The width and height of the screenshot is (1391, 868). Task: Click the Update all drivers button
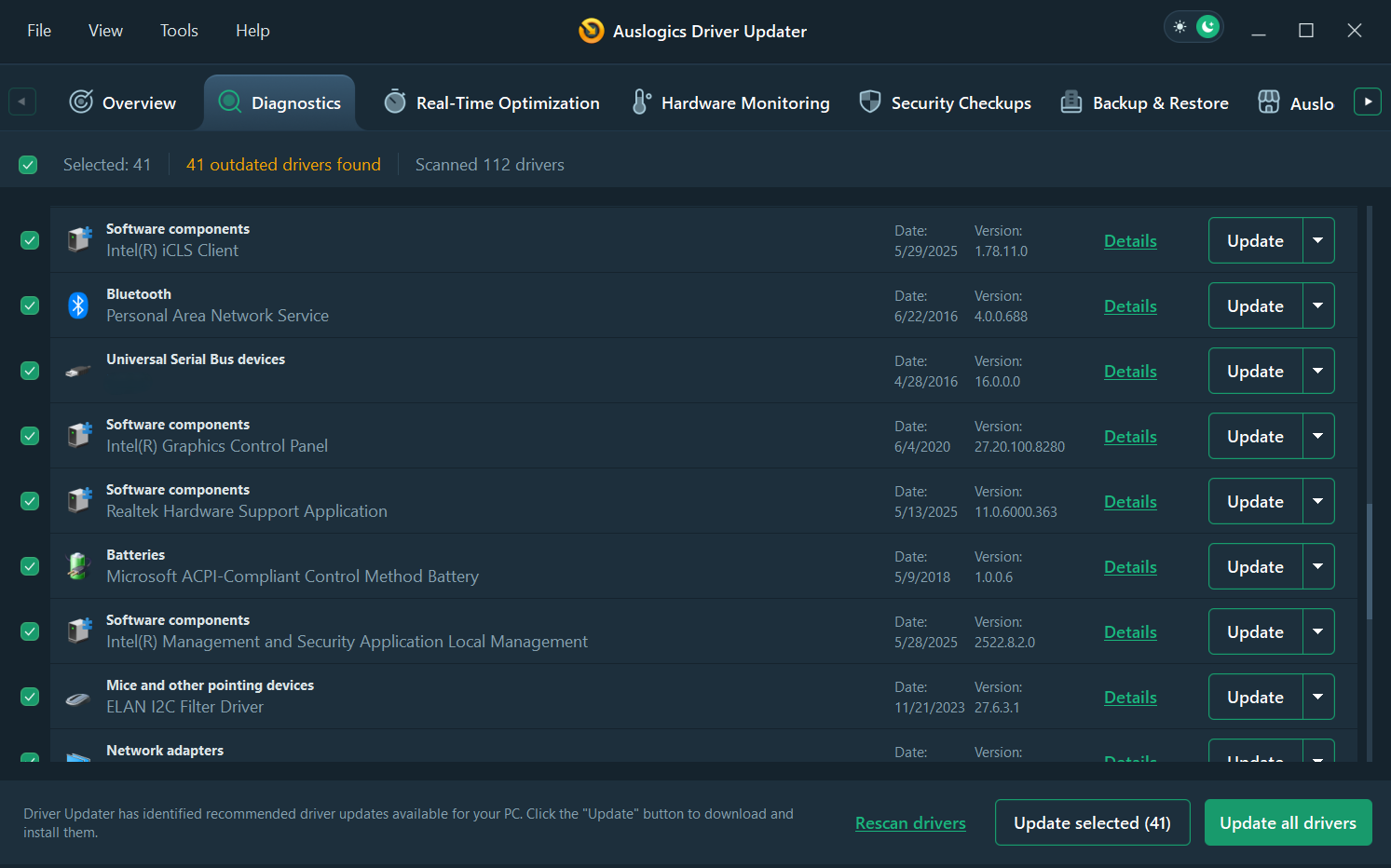click(1288, 822)
